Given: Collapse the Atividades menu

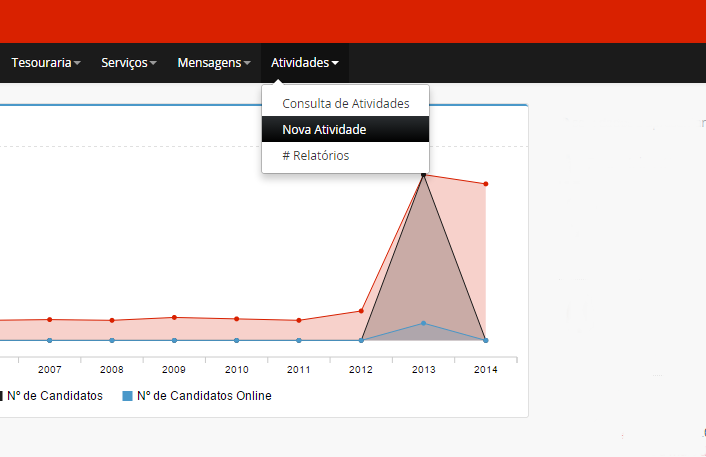Looking at the screenshot, I should coord(304,63).
